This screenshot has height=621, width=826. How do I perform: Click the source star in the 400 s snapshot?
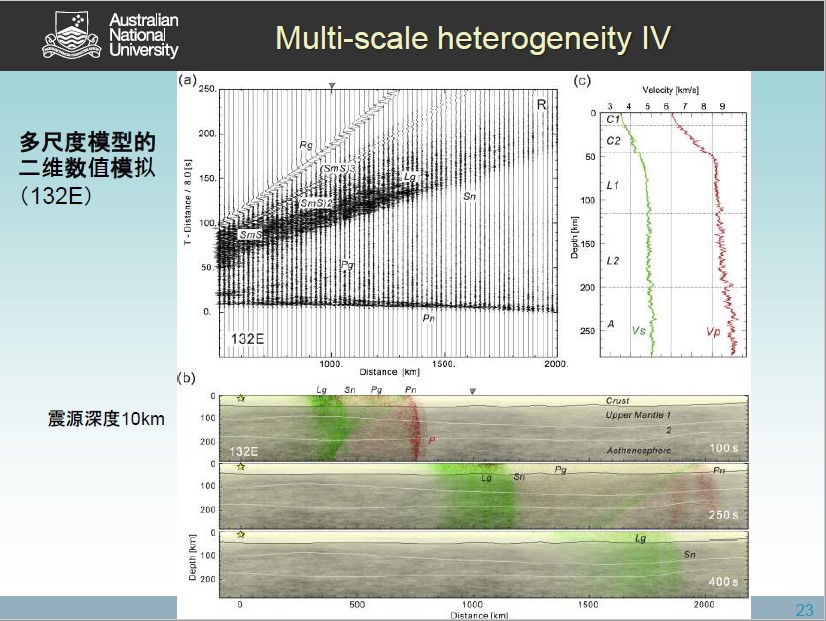pyautogui.click(x=240, y=535)
